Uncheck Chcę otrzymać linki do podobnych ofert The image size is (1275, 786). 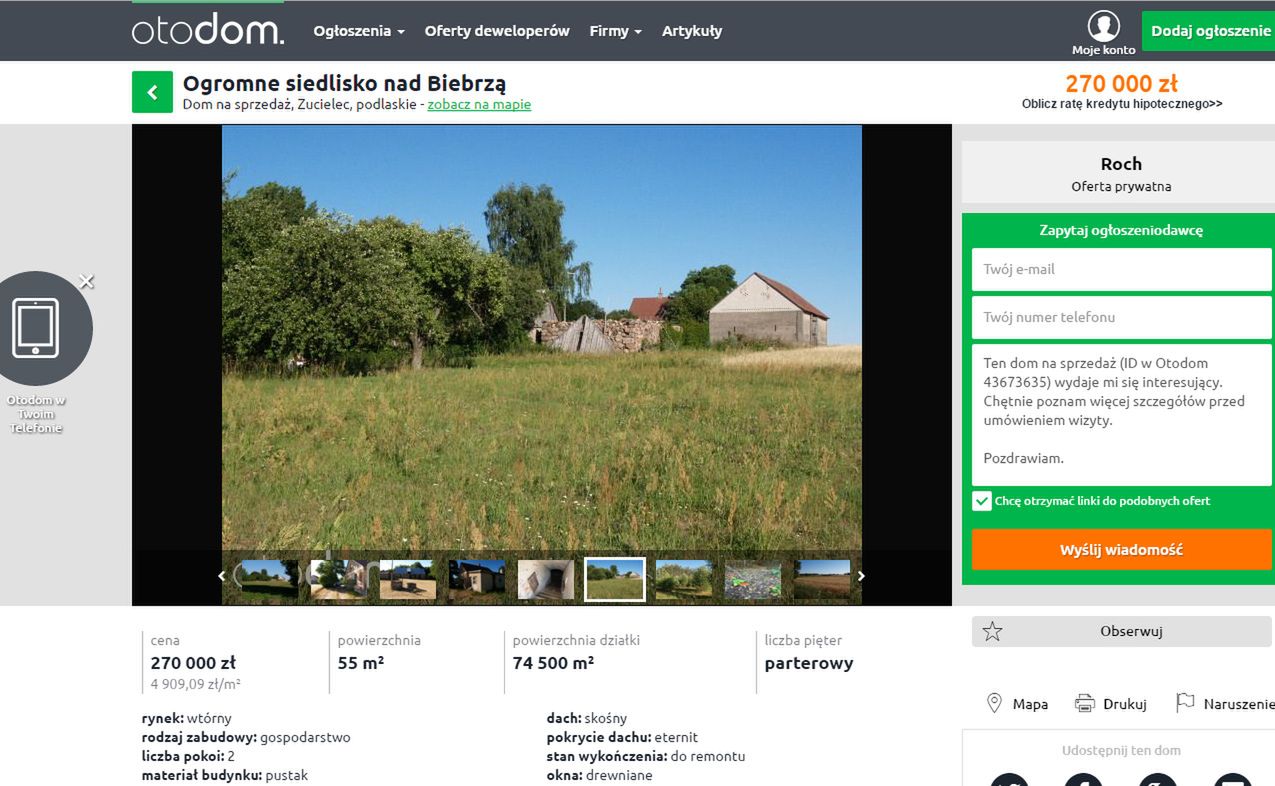click(x=982, y=501)
